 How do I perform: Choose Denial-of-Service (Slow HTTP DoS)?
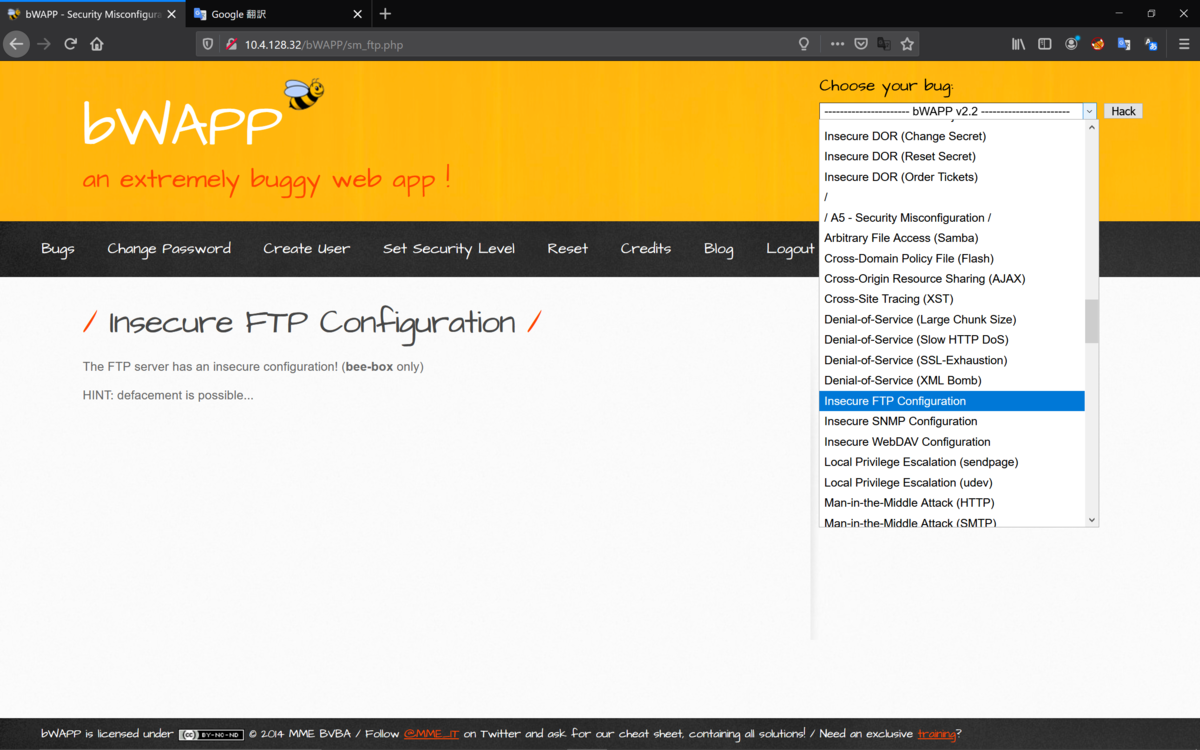click(952, 340)
